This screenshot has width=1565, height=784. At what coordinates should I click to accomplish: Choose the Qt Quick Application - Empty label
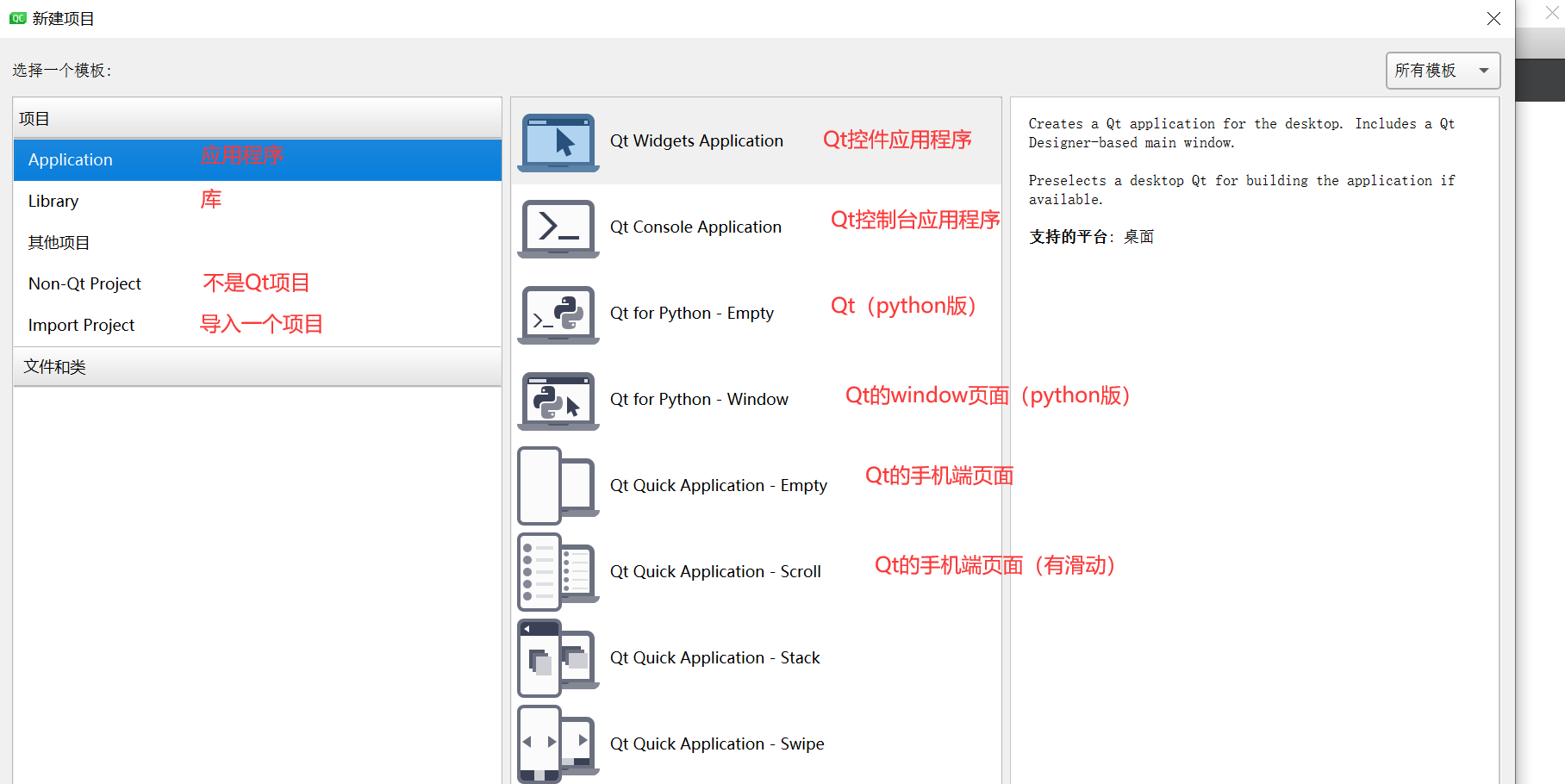click(x=719, y=486)
